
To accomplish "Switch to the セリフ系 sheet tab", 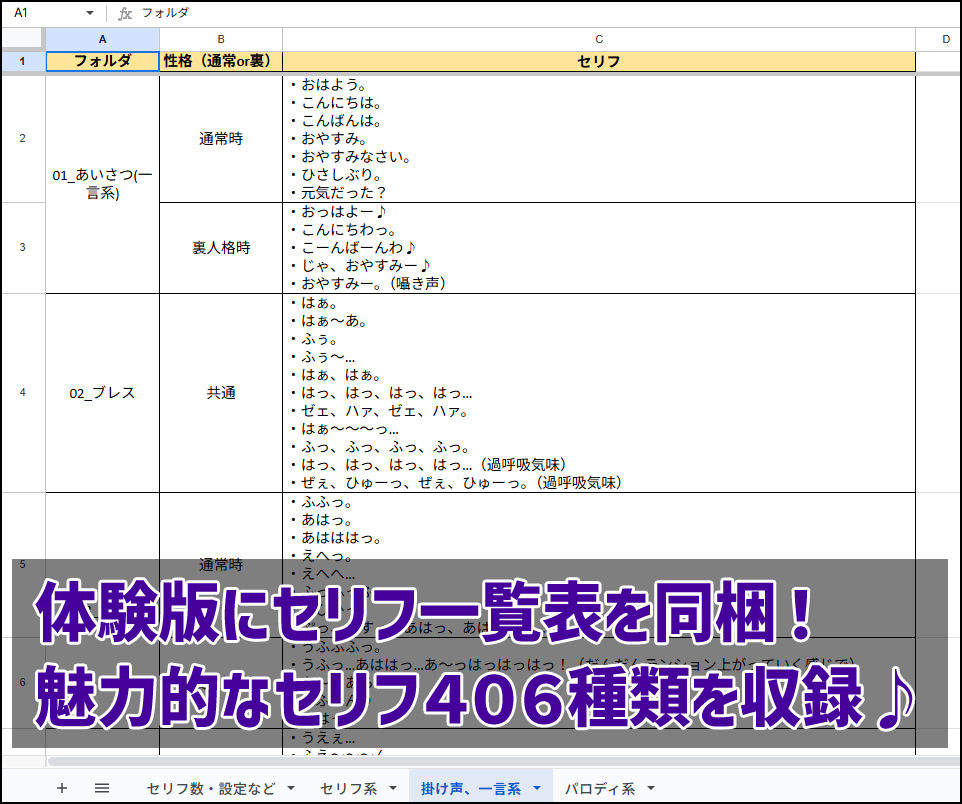I will click(348, 789).
